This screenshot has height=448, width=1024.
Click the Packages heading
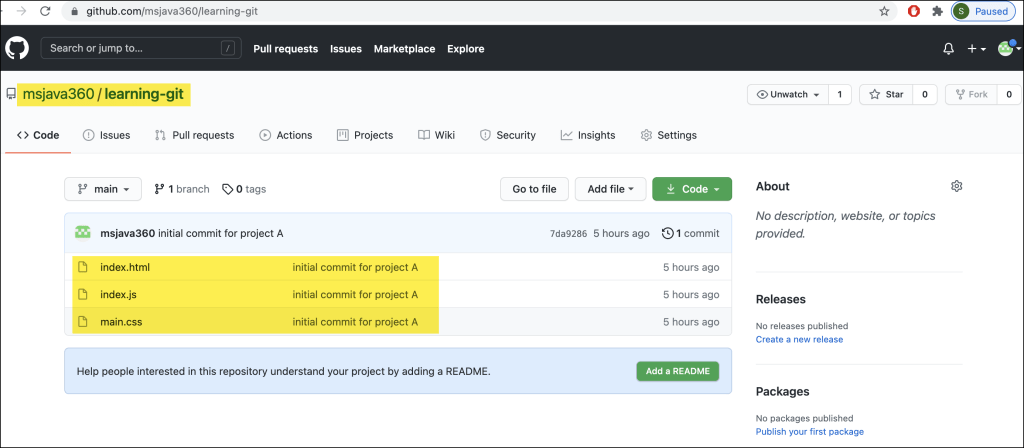pyautogui.click(x=782, y=392)
